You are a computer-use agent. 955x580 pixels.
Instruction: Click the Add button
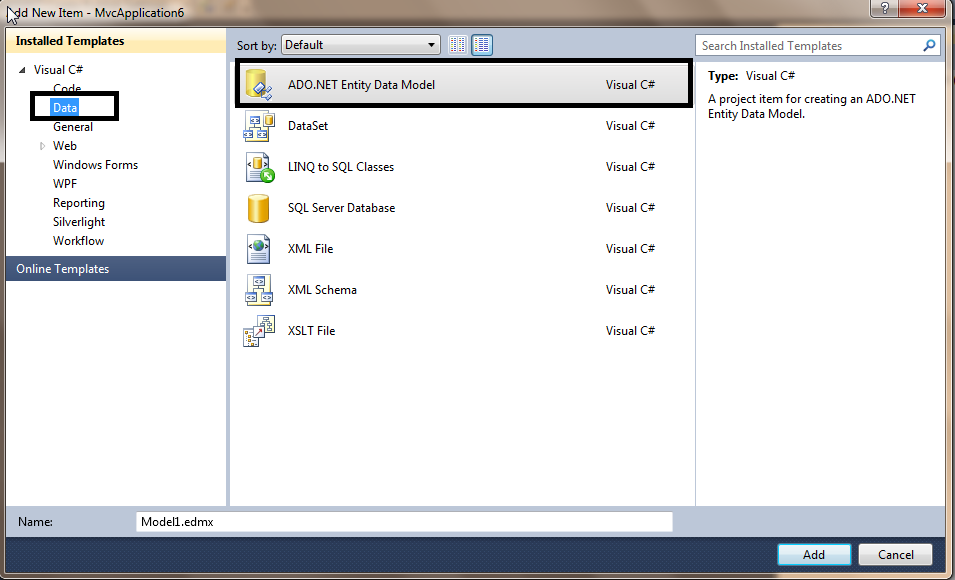(x=814, y=554)
